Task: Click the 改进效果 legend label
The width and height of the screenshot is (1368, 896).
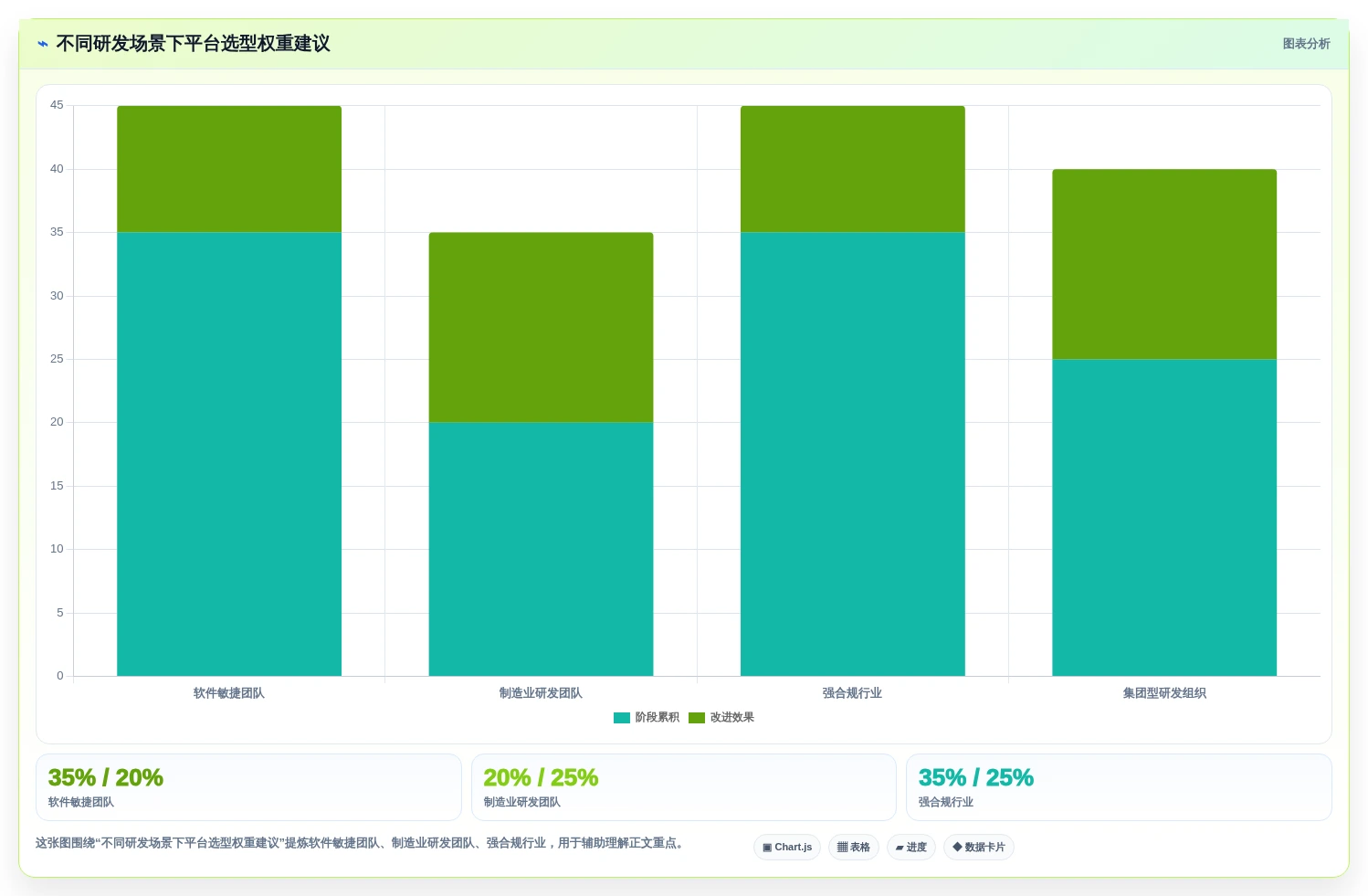Action: pyautogui.click(x=732, y=718)
